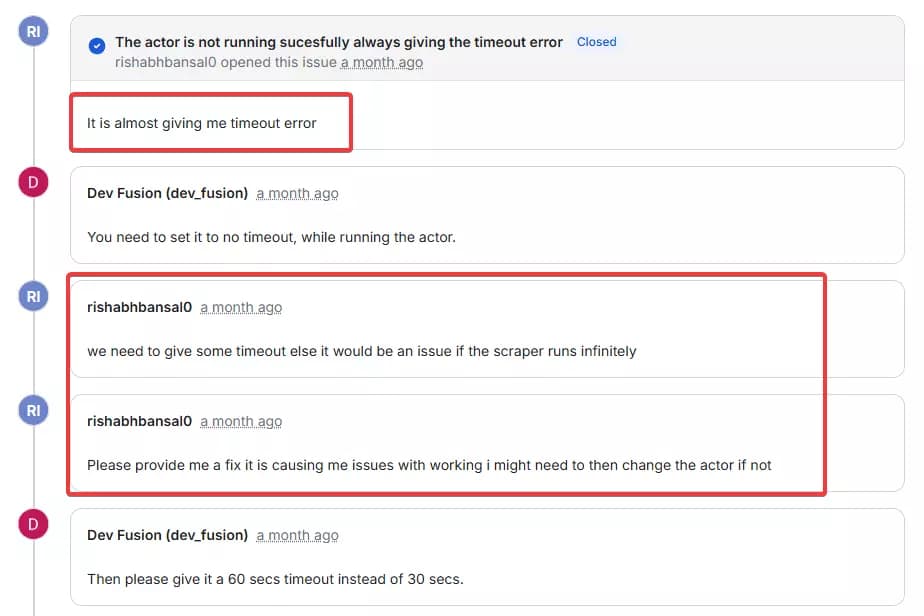The width and height of the screenshot is (924, 616).
Task: Open the issue title about the timeout error
Action: coord(338,42)
